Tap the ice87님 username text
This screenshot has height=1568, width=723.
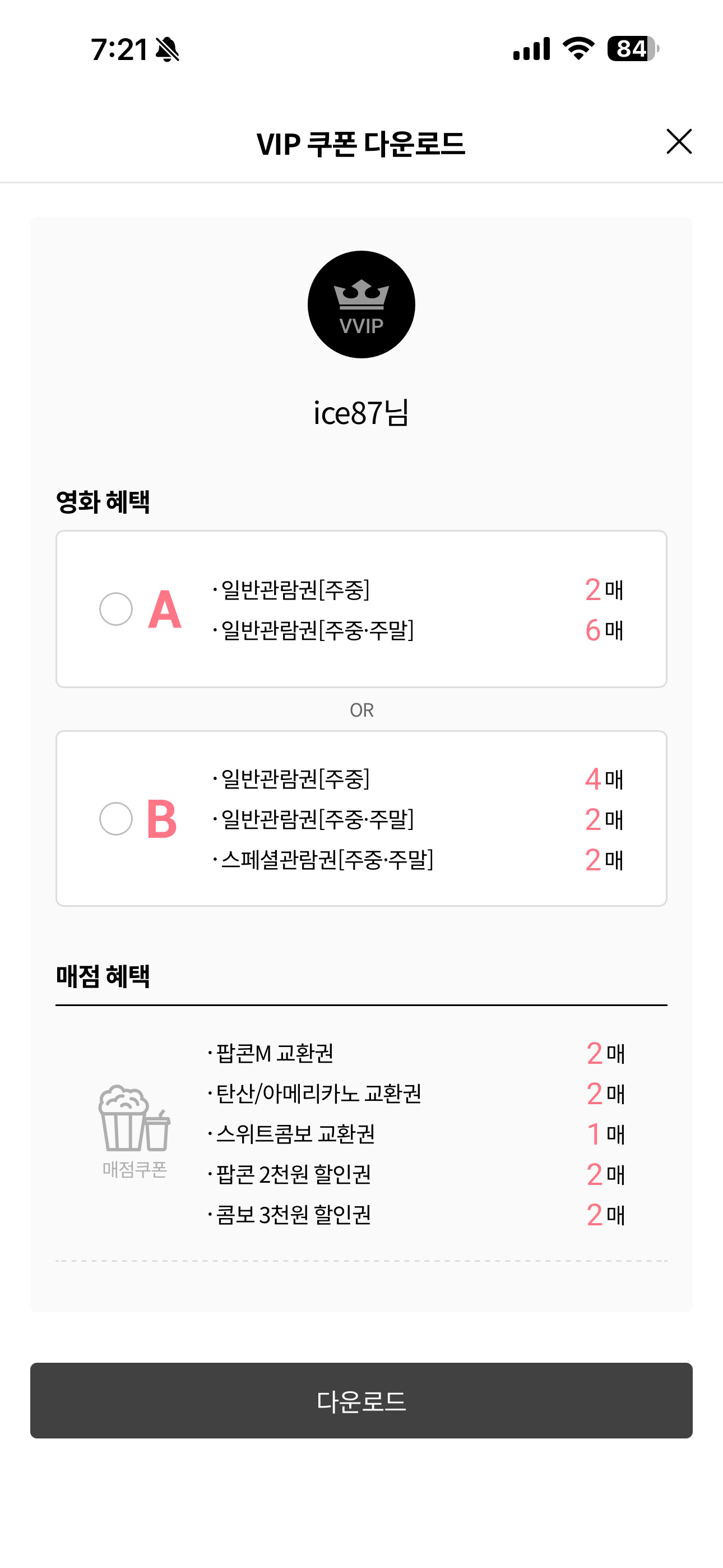point(361,413)
